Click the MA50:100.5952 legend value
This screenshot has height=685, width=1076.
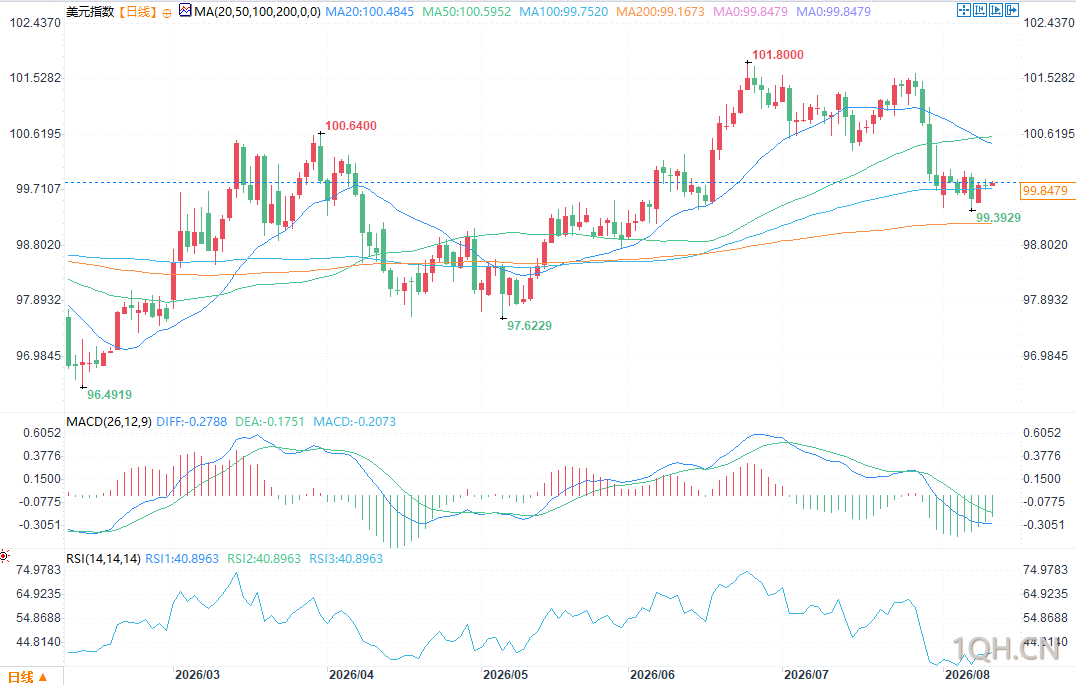pos(467,12)
